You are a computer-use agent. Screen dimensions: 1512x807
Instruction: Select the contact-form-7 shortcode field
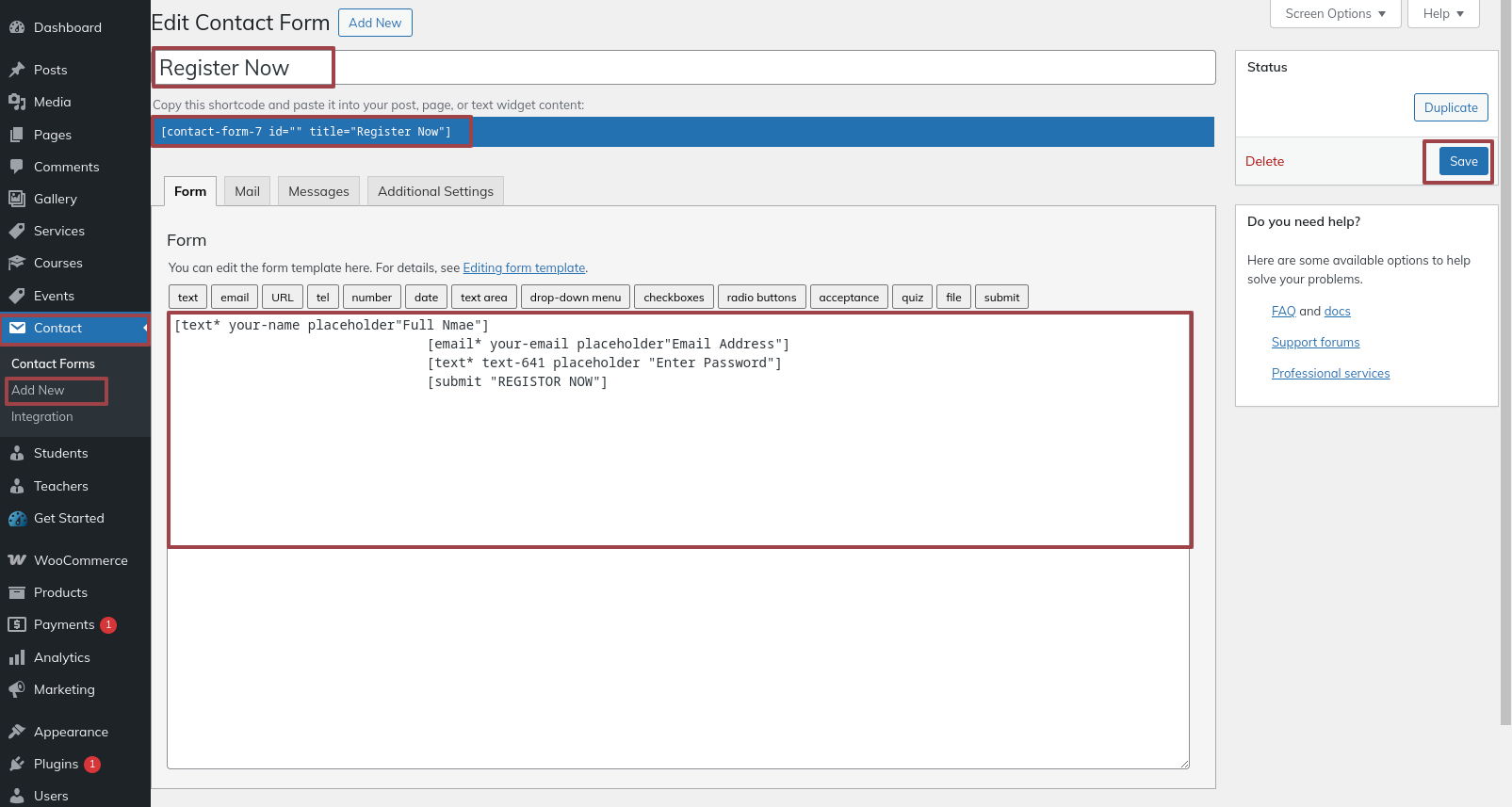click(x=683, y=132)
